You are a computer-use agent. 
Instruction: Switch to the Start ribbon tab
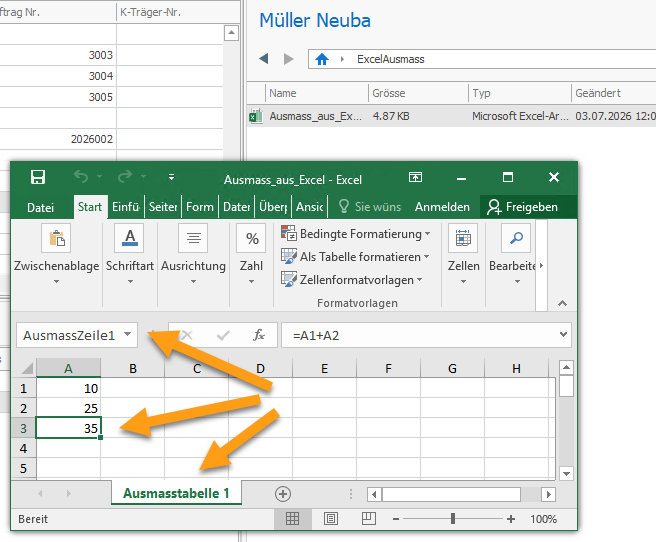pyautogui.click(x=90, y=207)
